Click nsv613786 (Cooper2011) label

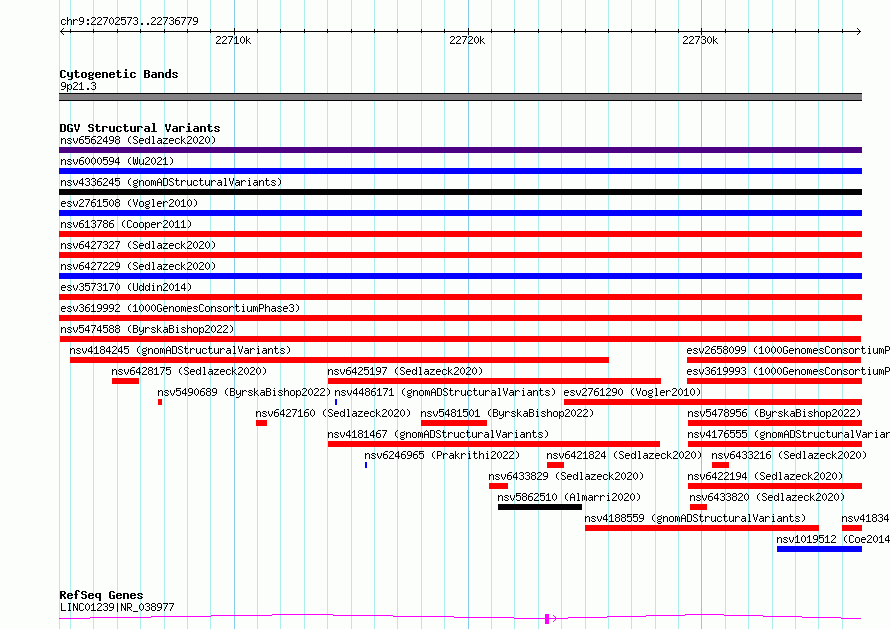[x=126, y=224]
